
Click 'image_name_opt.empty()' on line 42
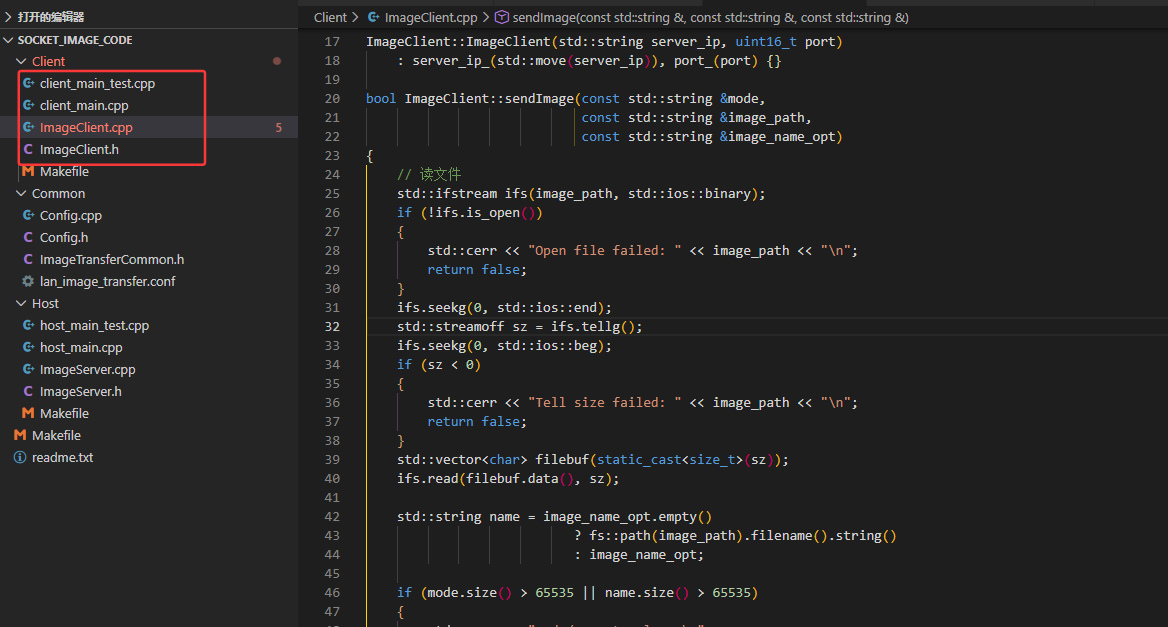pyautogui.click(x=627, y=517)
